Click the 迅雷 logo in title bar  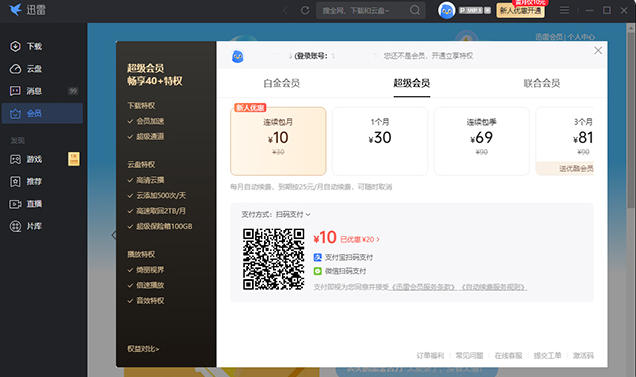click(x=27, y=10)
